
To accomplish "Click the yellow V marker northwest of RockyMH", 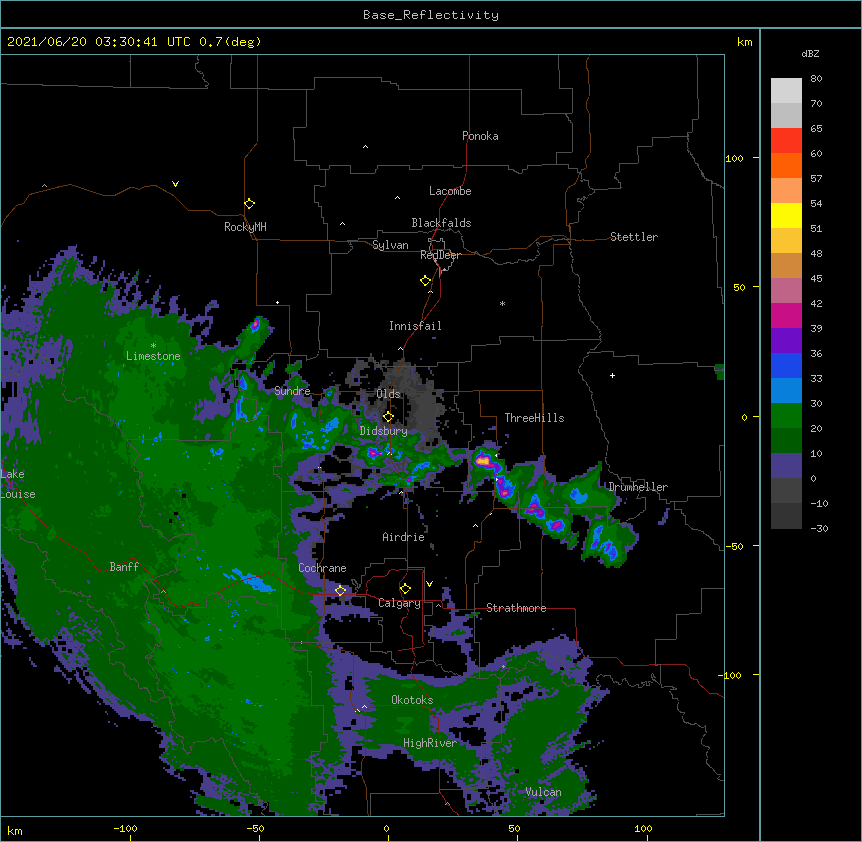I will click(x=175, y=184).
